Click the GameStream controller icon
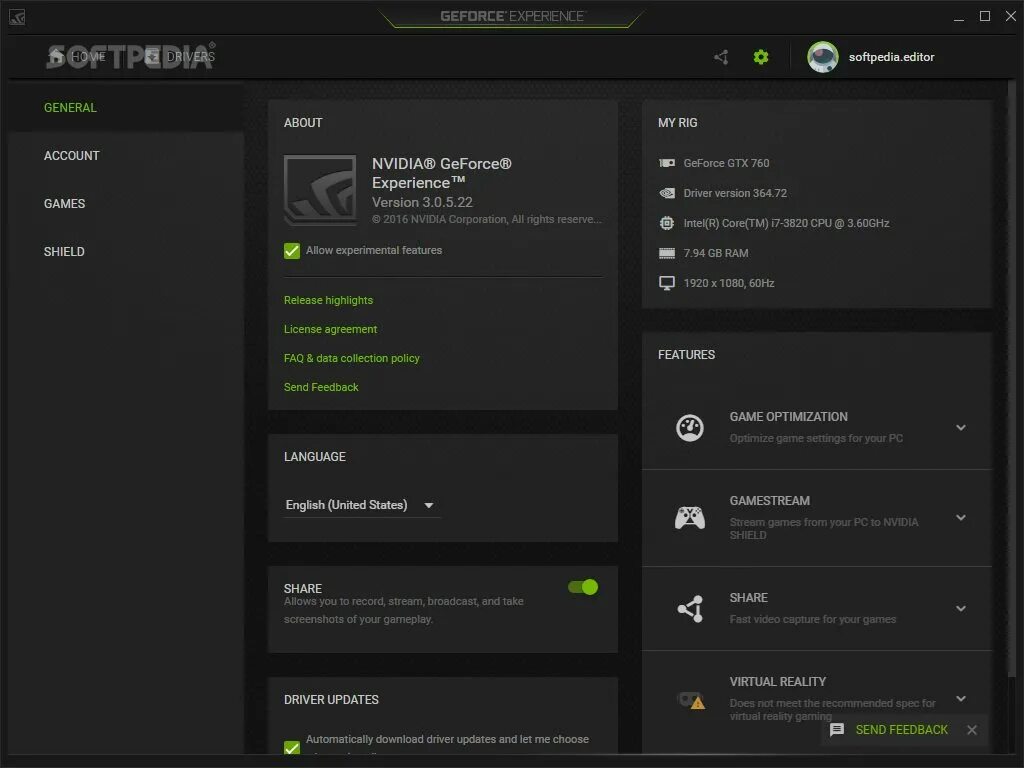The width and height of the screenshot is (1024, 768). click(x=690, y=518)
